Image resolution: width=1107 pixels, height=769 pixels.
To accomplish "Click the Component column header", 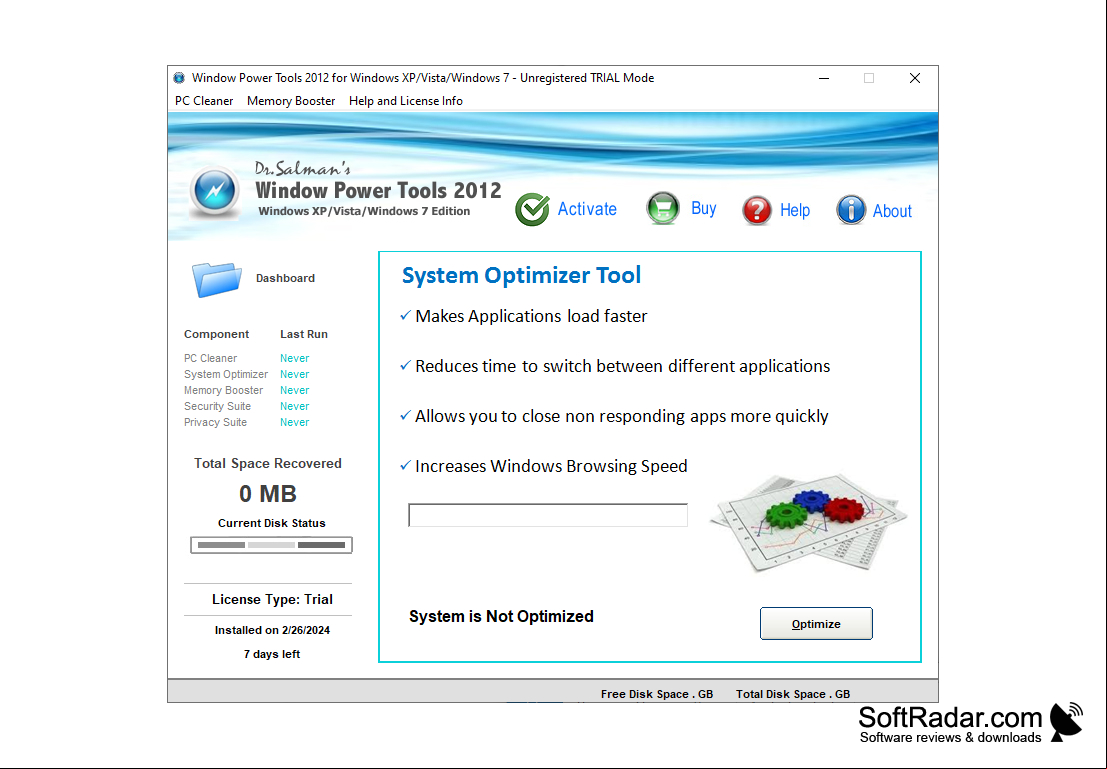I will (216, 334).
